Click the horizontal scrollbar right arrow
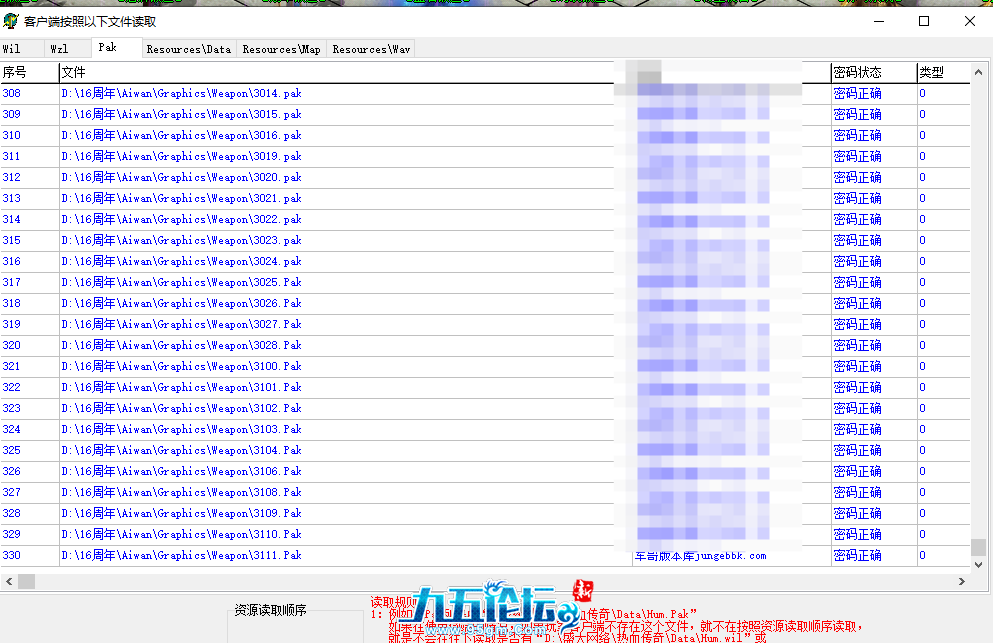This screenshot has height=643, width=993. [961, 581]
